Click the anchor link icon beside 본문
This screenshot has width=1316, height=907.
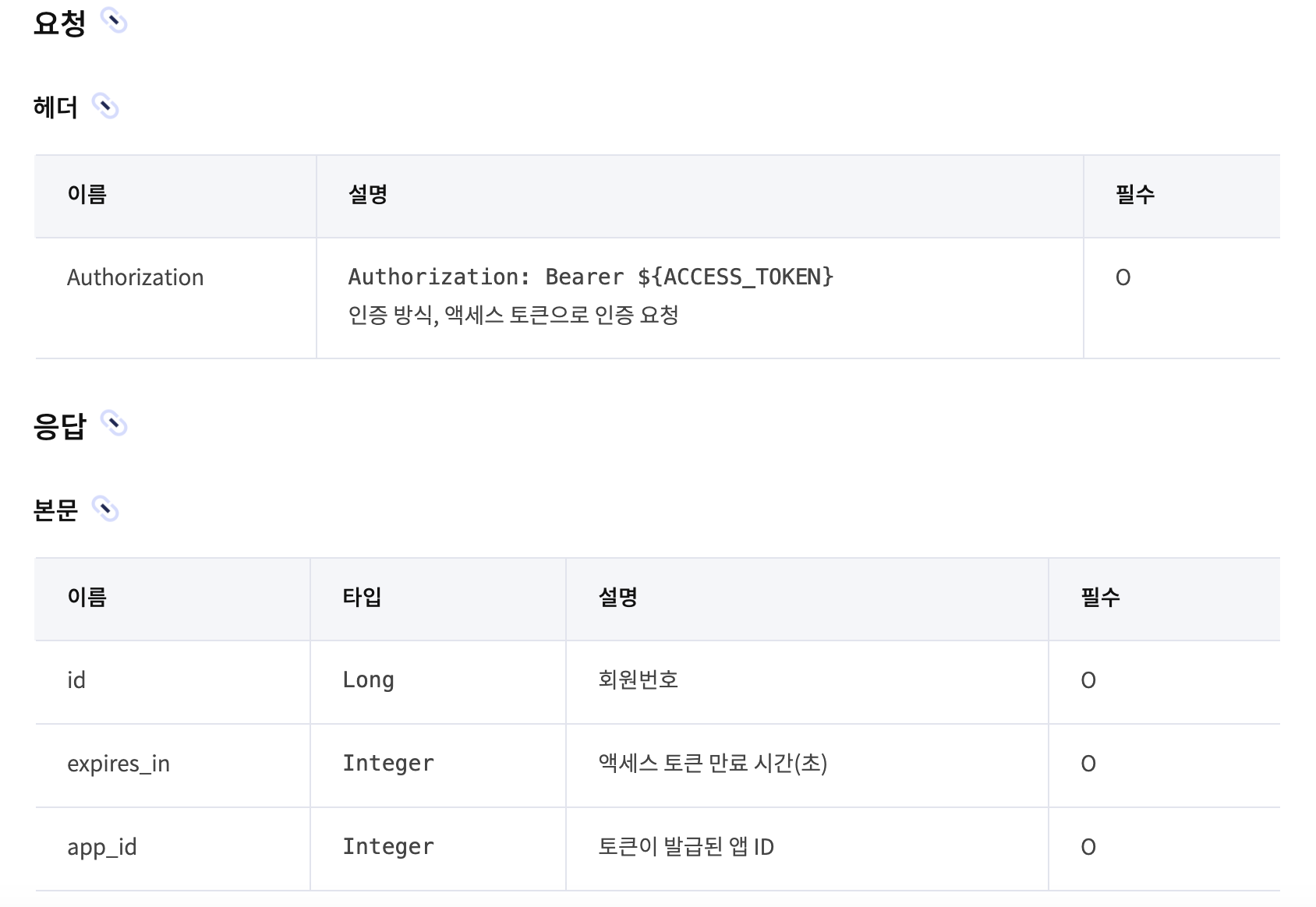point(105,509)
